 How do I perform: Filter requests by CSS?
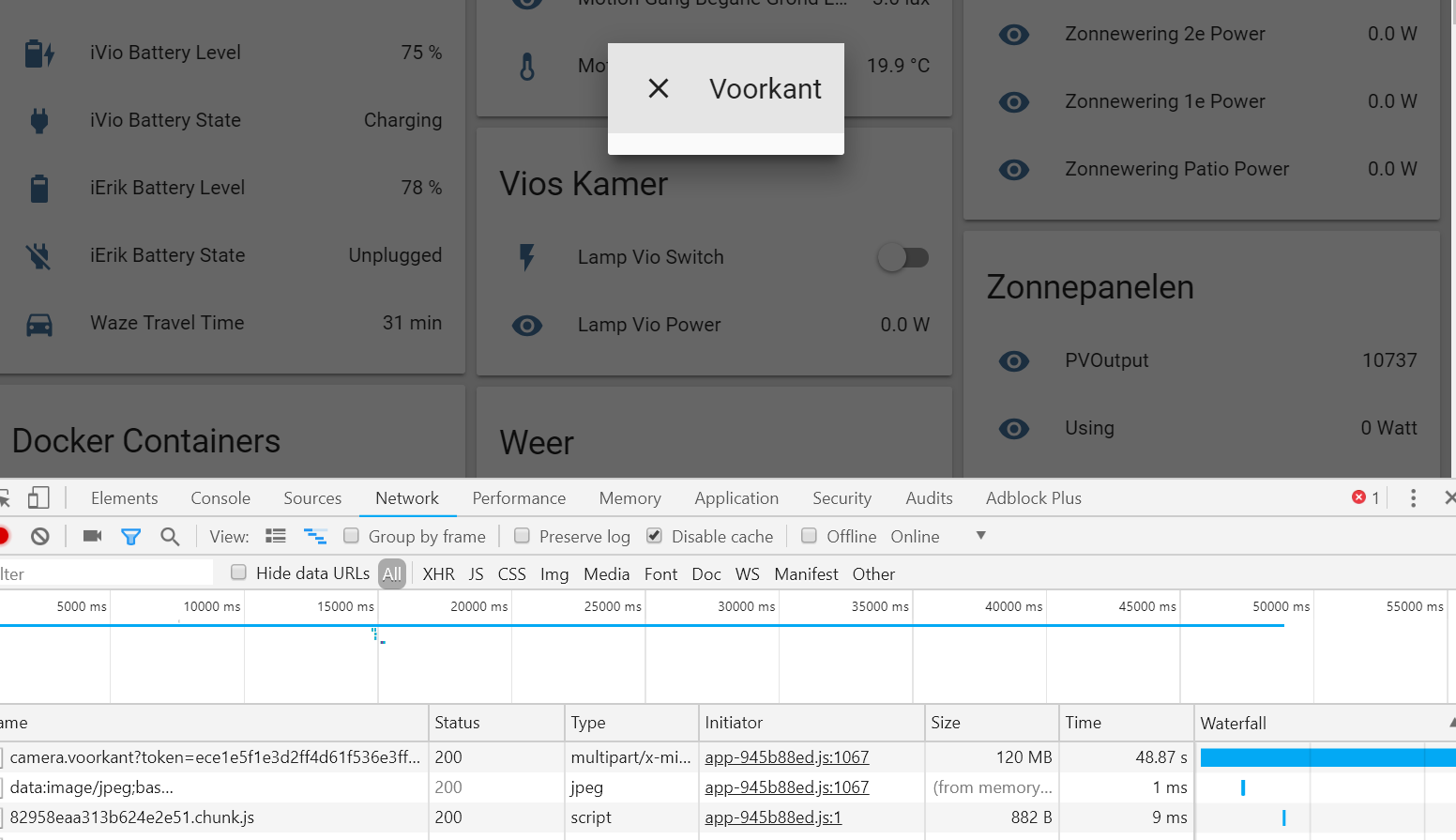511,573
